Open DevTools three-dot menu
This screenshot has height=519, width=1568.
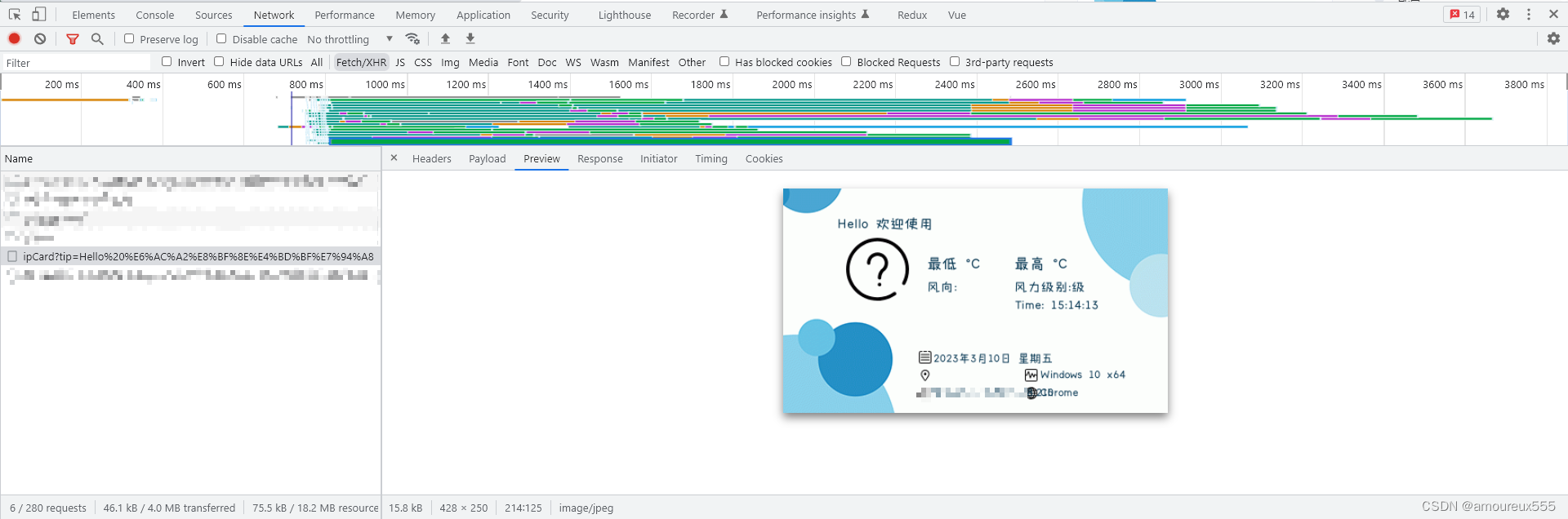[1529, 15]
